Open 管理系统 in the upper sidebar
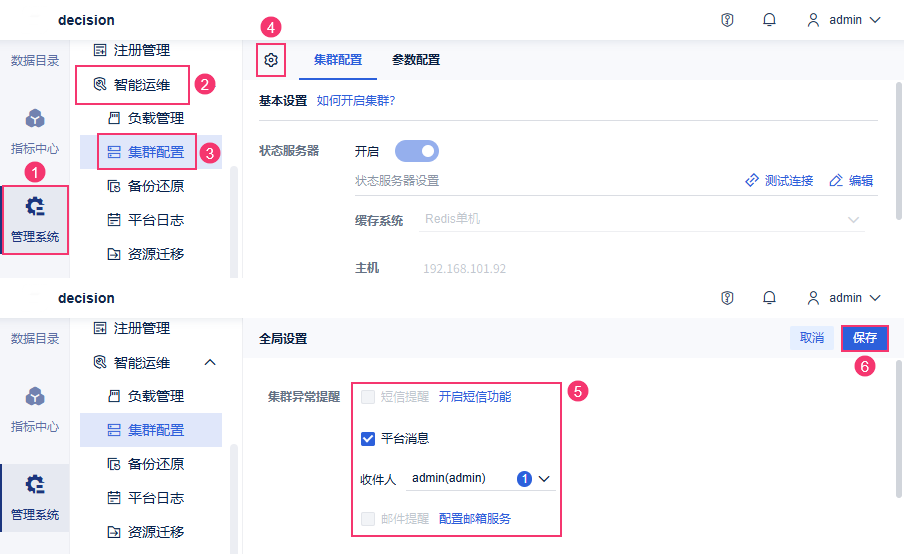Viewport: 904px width, 554px height. (x=35, y=219)
